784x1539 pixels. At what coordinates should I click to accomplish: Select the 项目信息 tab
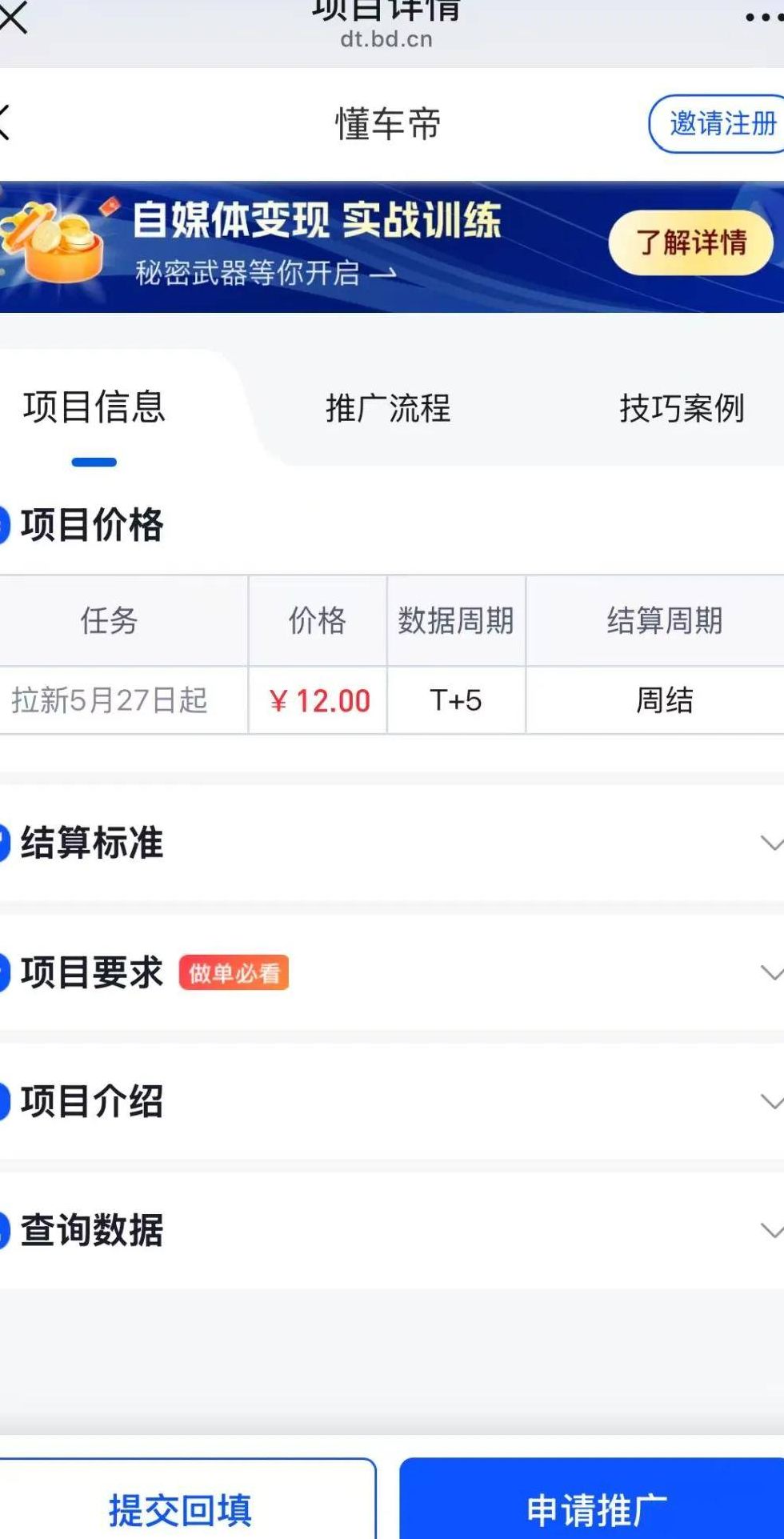(94, 407)
